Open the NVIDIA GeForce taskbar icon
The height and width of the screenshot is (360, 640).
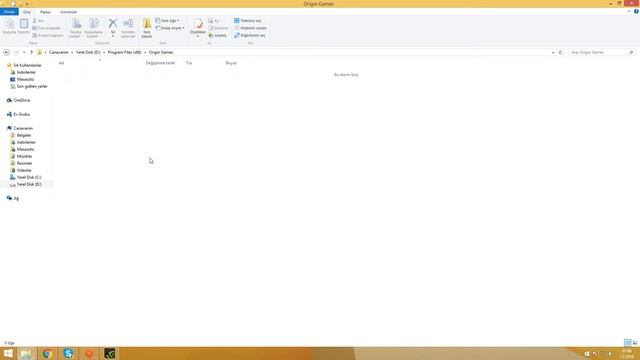click(x=109, y=353)
